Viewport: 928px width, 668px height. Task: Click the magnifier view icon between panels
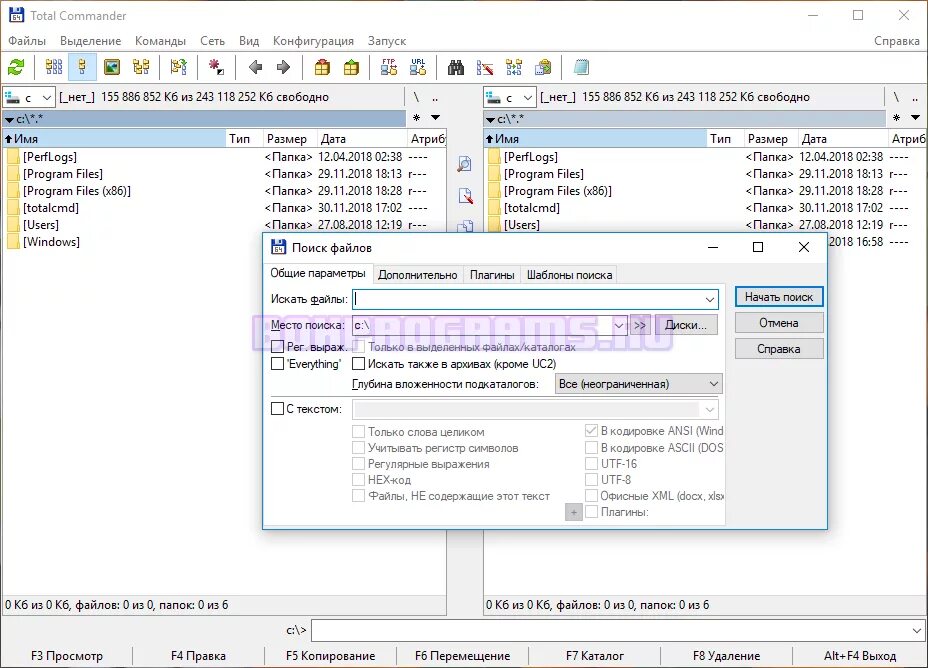pyautogui.click(x=465, y=164)
